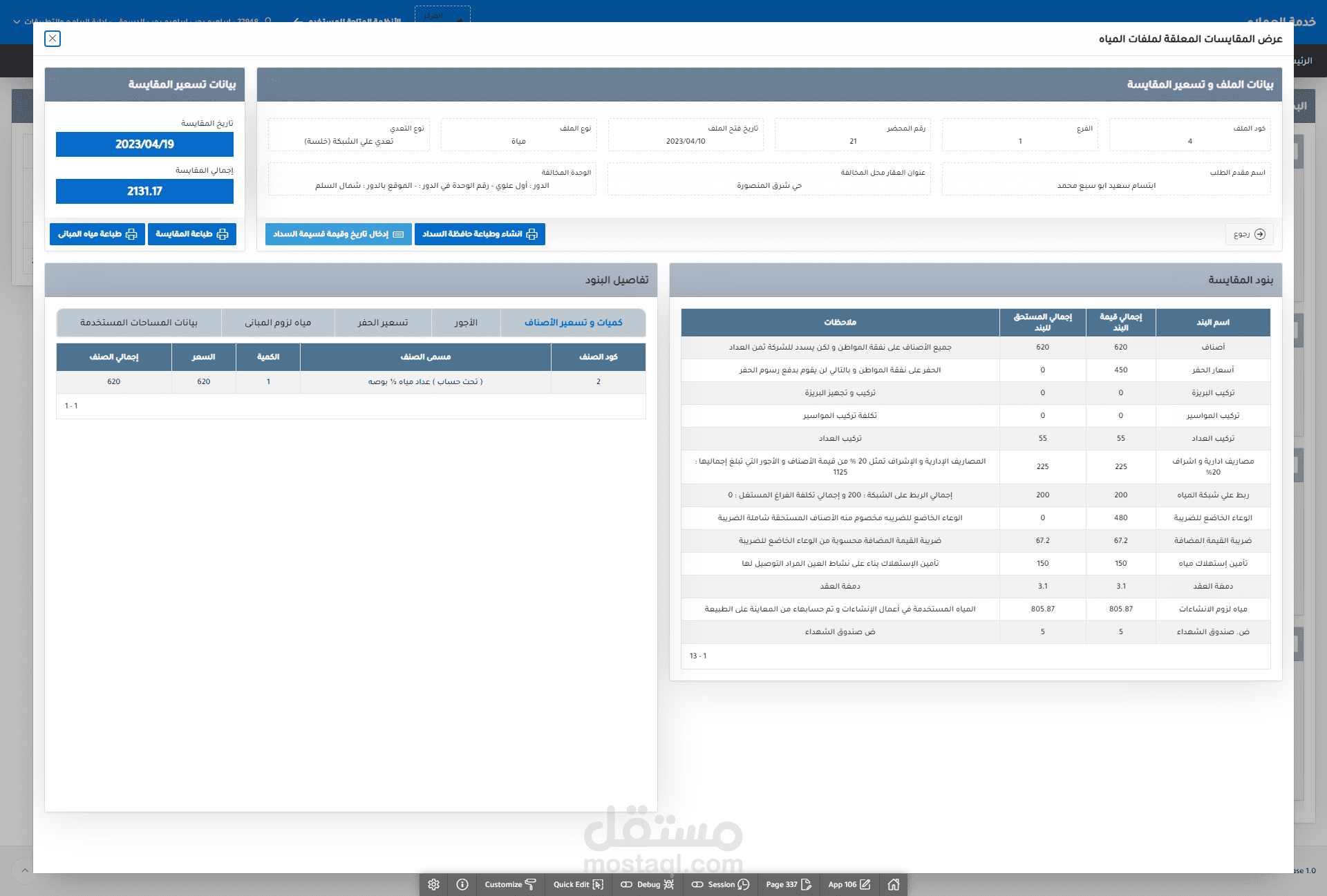The image size is (1327, 896).
Task: Sort by إجمالي قيمة البند column header
Action: click(1120, 322)
